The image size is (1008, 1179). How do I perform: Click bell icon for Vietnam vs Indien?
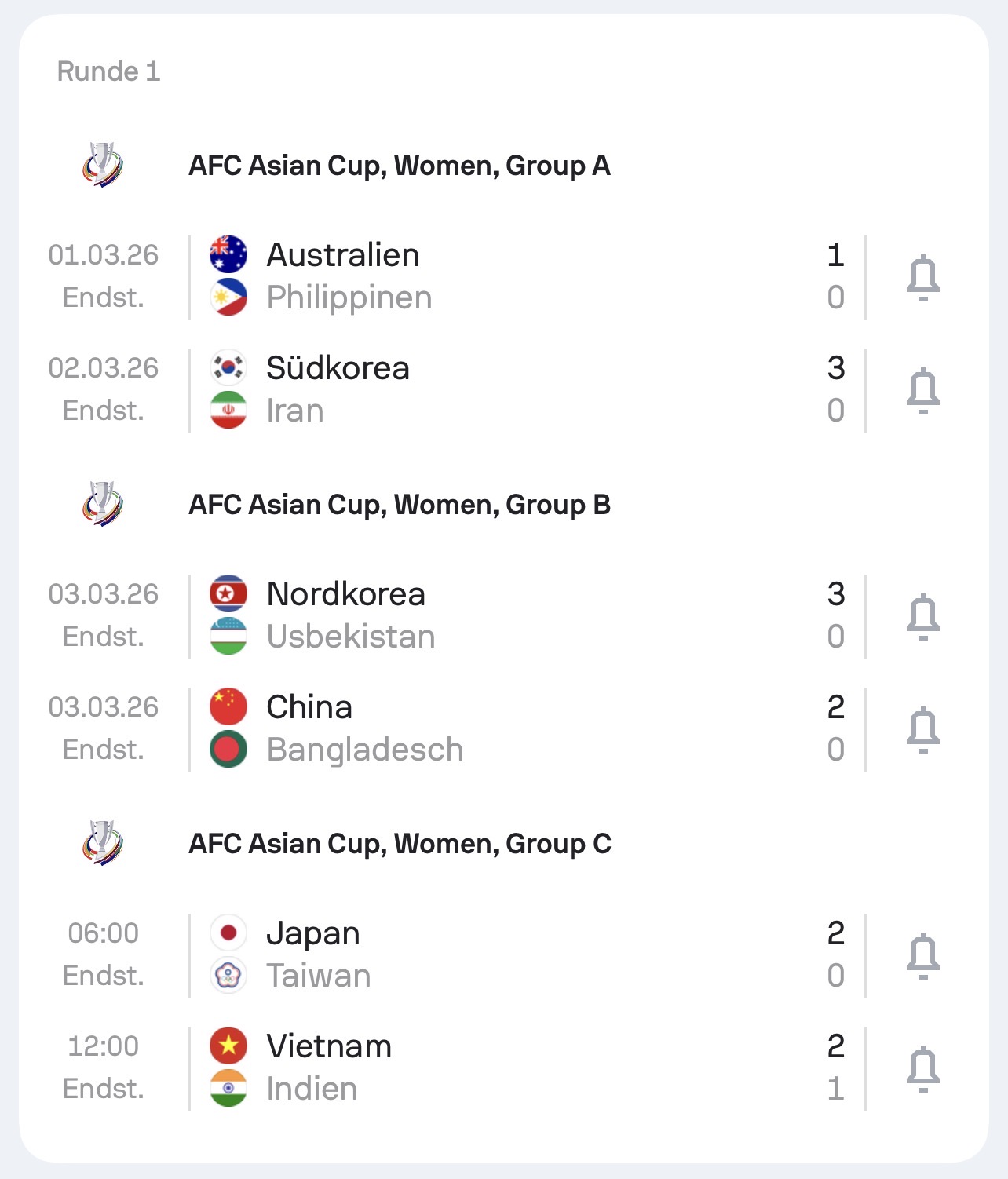[922, 1069]
